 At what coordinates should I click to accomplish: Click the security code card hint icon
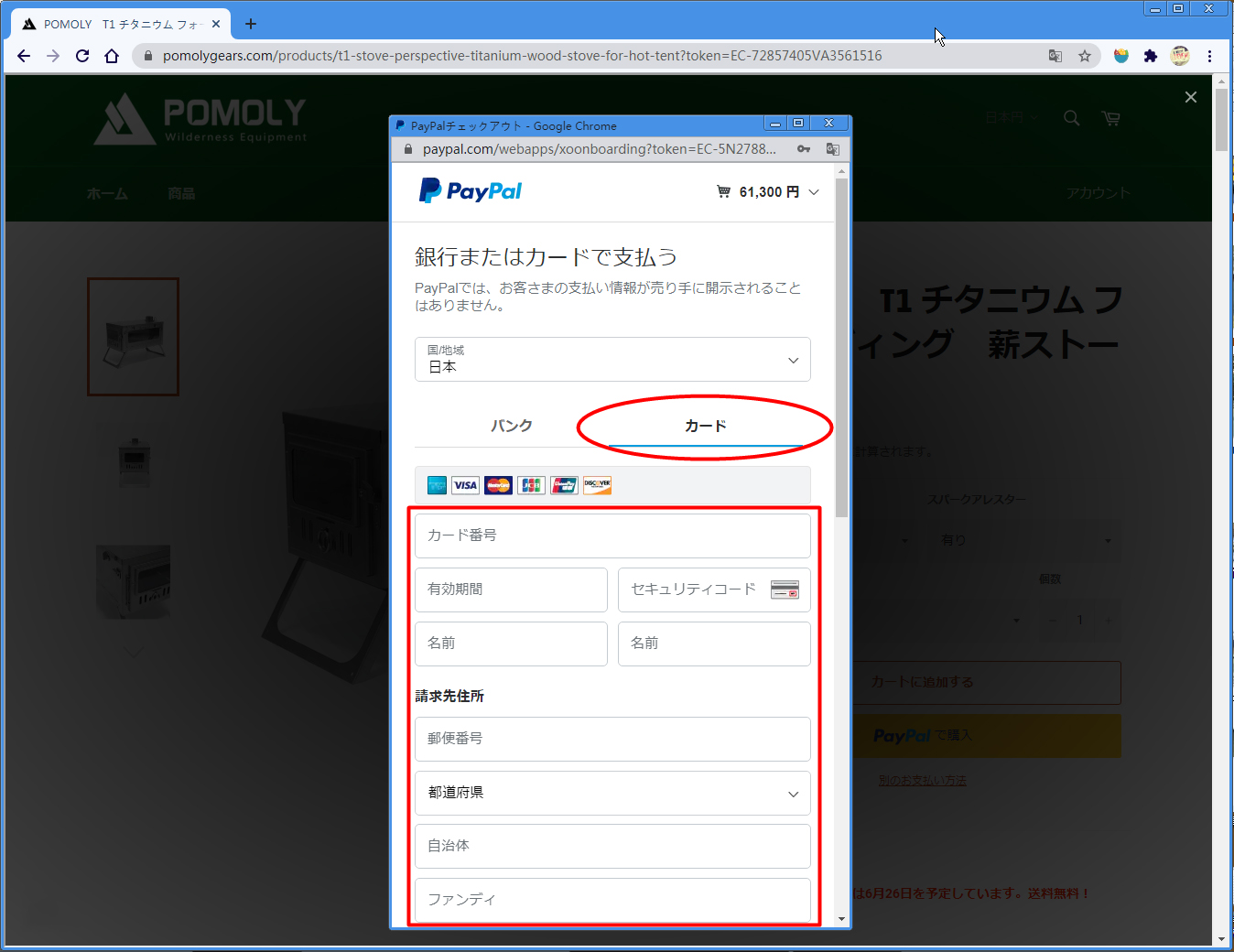click(785, 590)
